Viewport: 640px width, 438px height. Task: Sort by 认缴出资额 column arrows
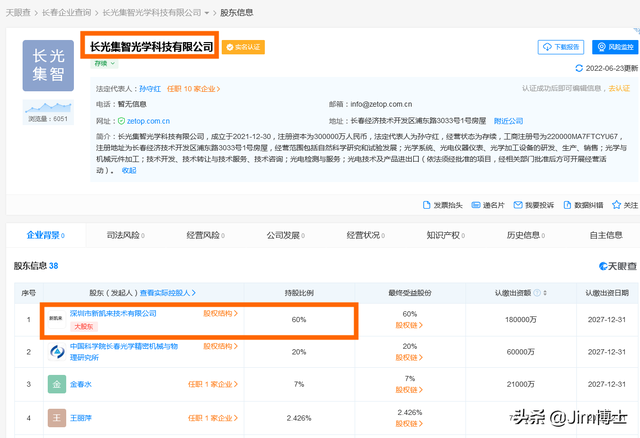coord(545,293)
